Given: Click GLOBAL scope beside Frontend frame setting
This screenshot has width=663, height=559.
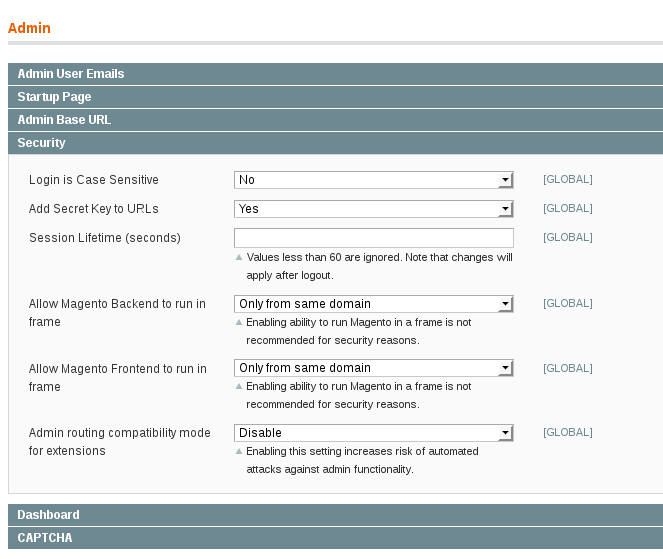Looking at the screenshot, I should click(x=568, y=368).
